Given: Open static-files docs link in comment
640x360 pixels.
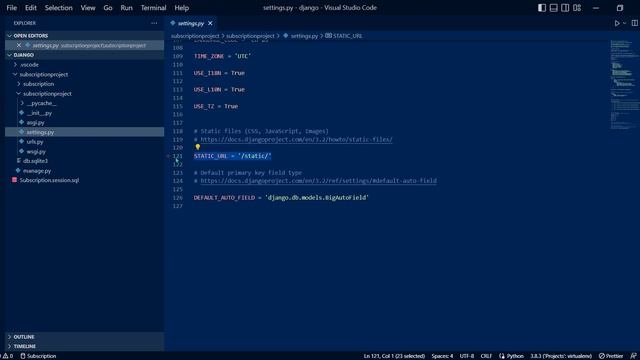Looking at the screenshot, I should (x=296, y=140).
